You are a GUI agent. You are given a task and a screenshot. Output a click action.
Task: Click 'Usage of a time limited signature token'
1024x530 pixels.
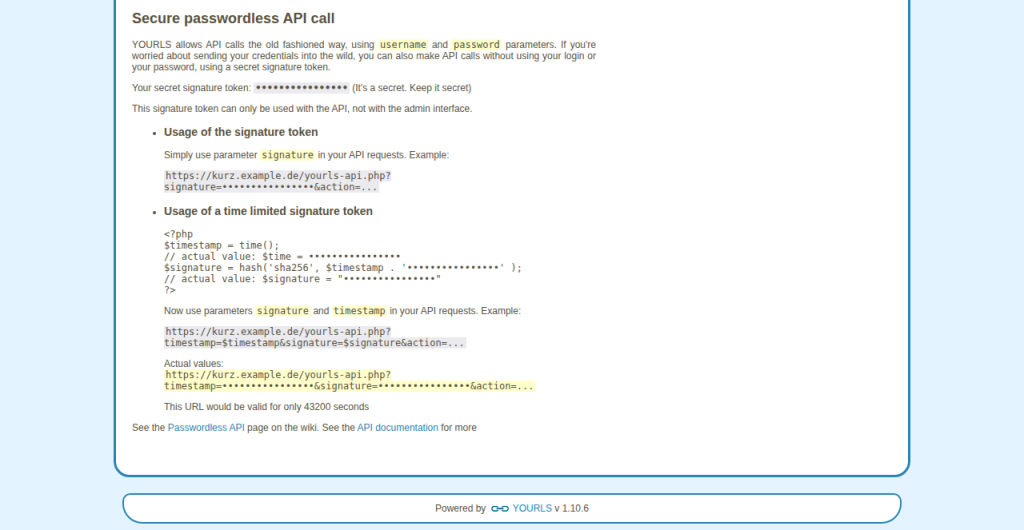pos(268,211)
